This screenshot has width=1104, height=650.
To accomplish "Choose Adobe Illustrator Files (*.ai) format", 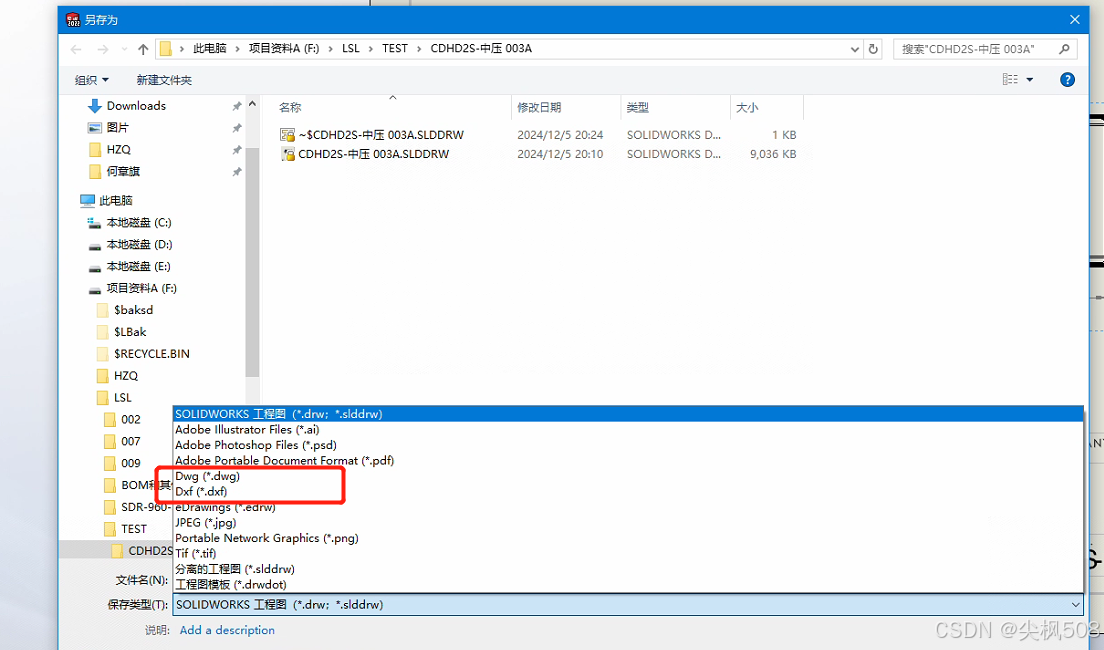I will [x=628, y=430].
